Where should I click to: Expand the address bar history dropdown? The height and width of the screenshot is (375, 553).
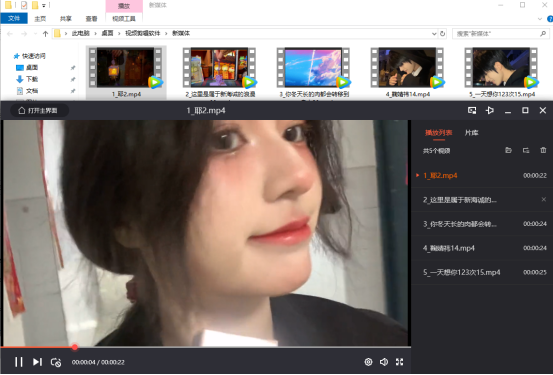click(434, 34)
